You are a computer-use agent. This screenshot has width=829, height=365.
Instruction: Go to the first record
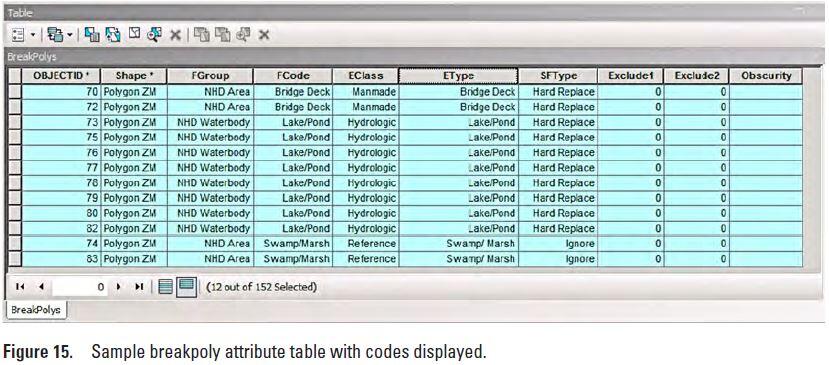(x=20, y=287)
